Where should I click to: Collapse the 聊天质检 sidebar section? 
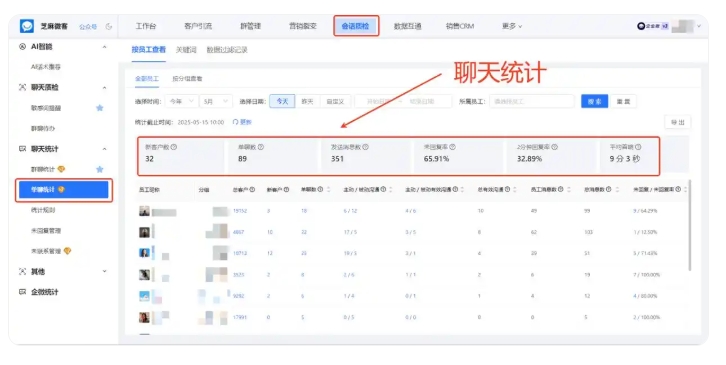tap(104, 88)
